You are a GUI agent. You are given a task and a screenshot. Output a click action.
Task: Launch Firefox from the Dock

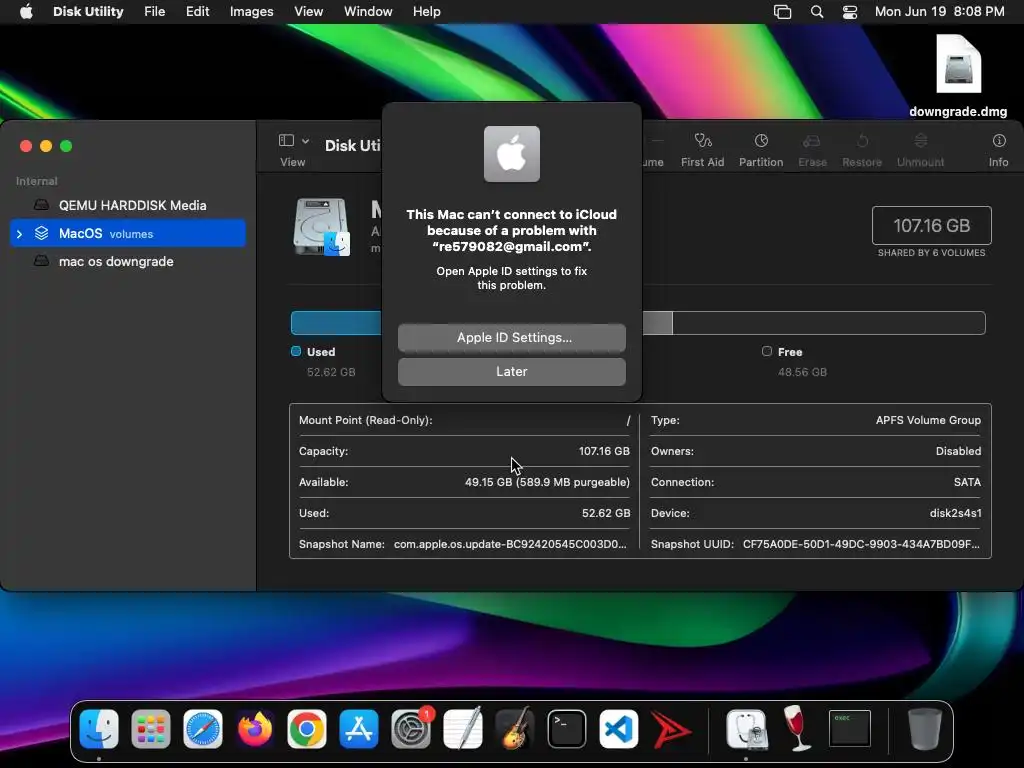pos(255,729)
